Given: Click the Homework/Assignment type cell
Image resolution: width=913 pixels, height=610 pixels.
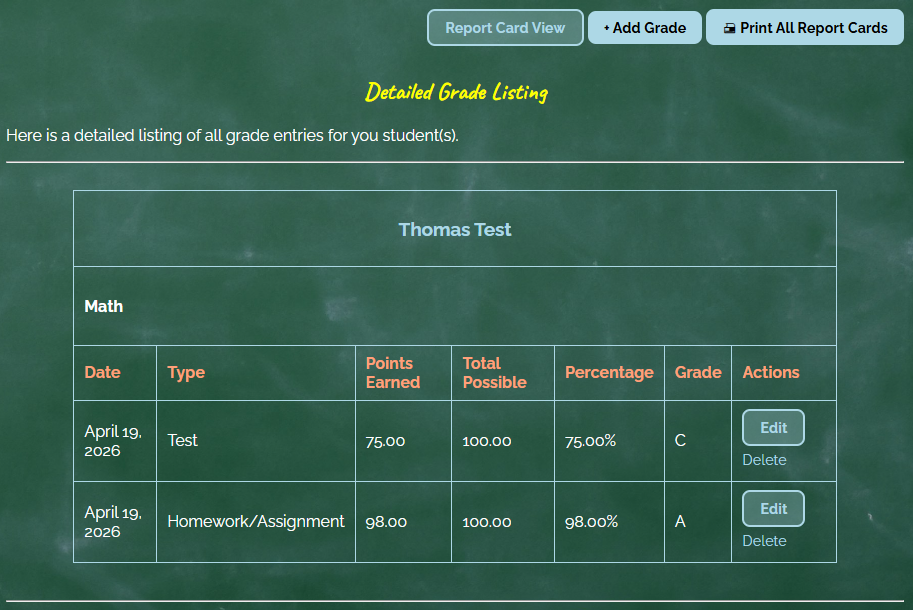Looking at the screenshot, I should [x=256, y=522].
